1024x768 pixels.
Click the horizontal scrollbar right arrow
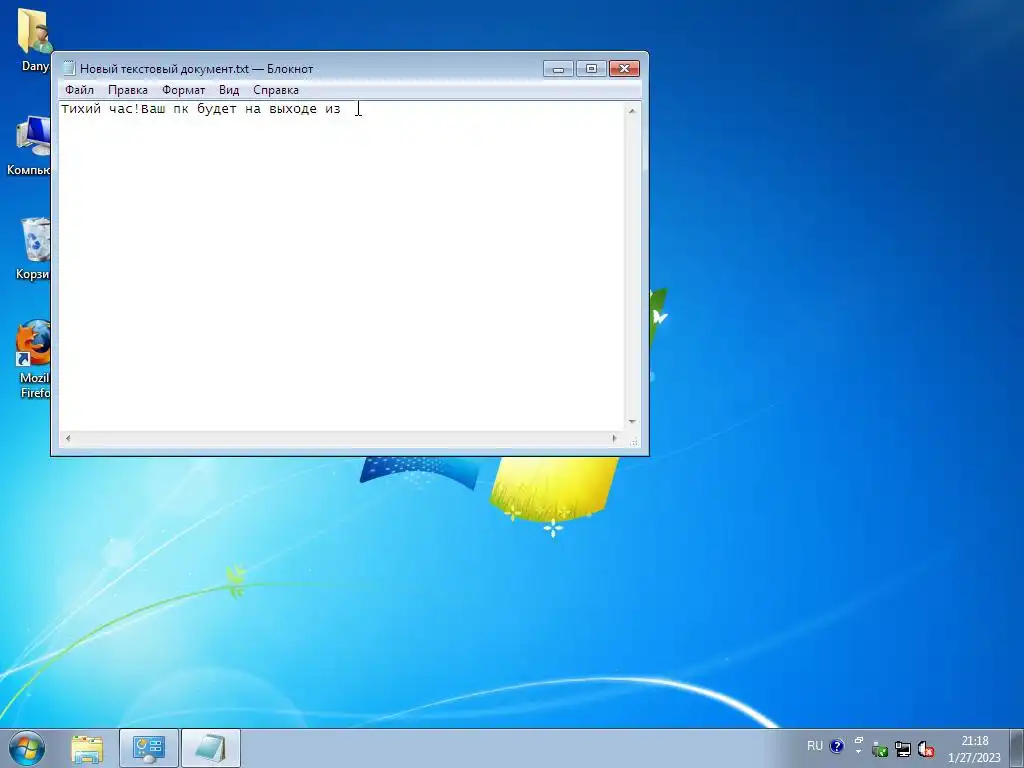(x=615, y=438)
